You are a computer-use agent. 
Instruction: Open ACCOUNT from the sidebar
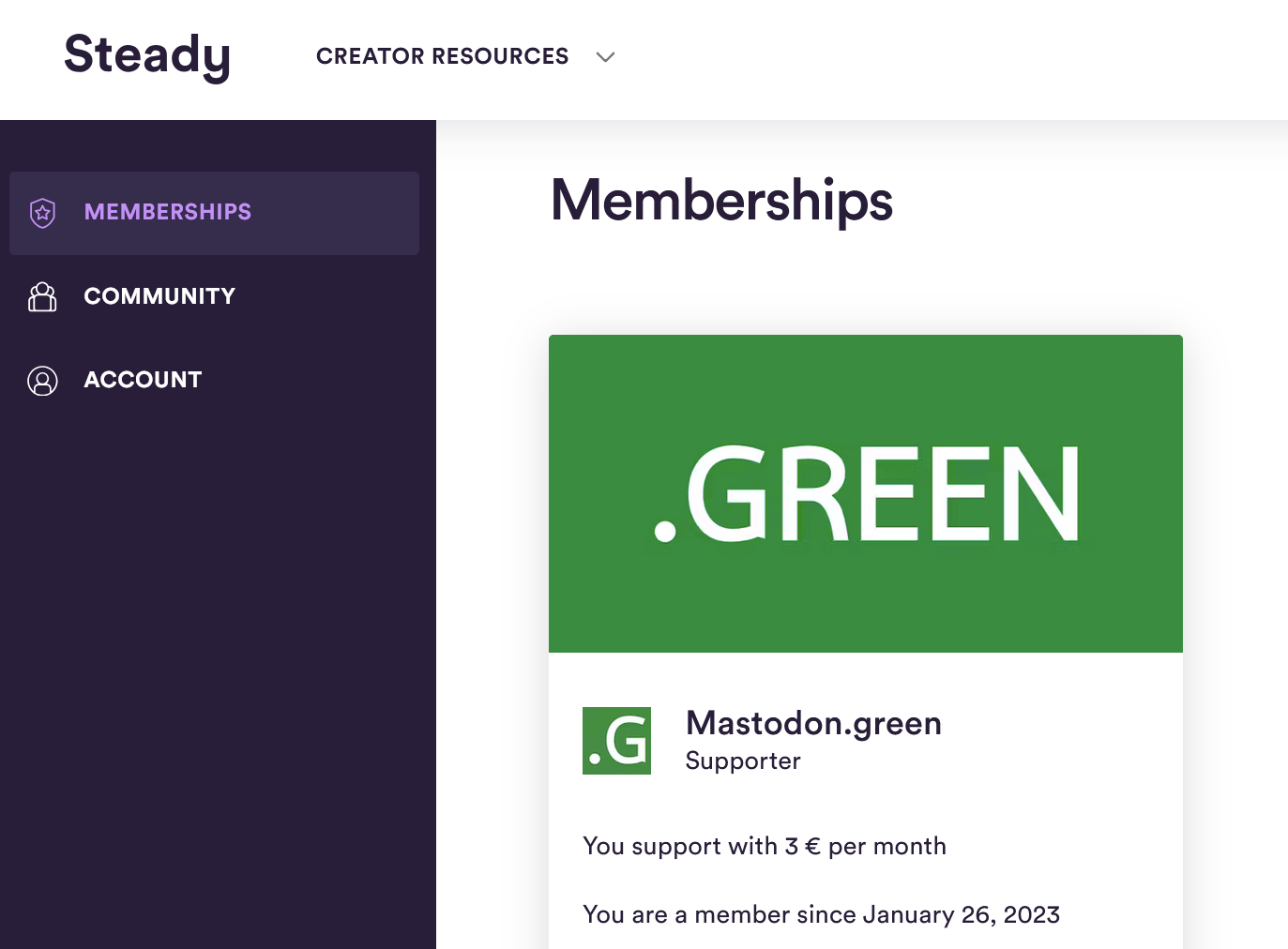(x=143, y=380)
